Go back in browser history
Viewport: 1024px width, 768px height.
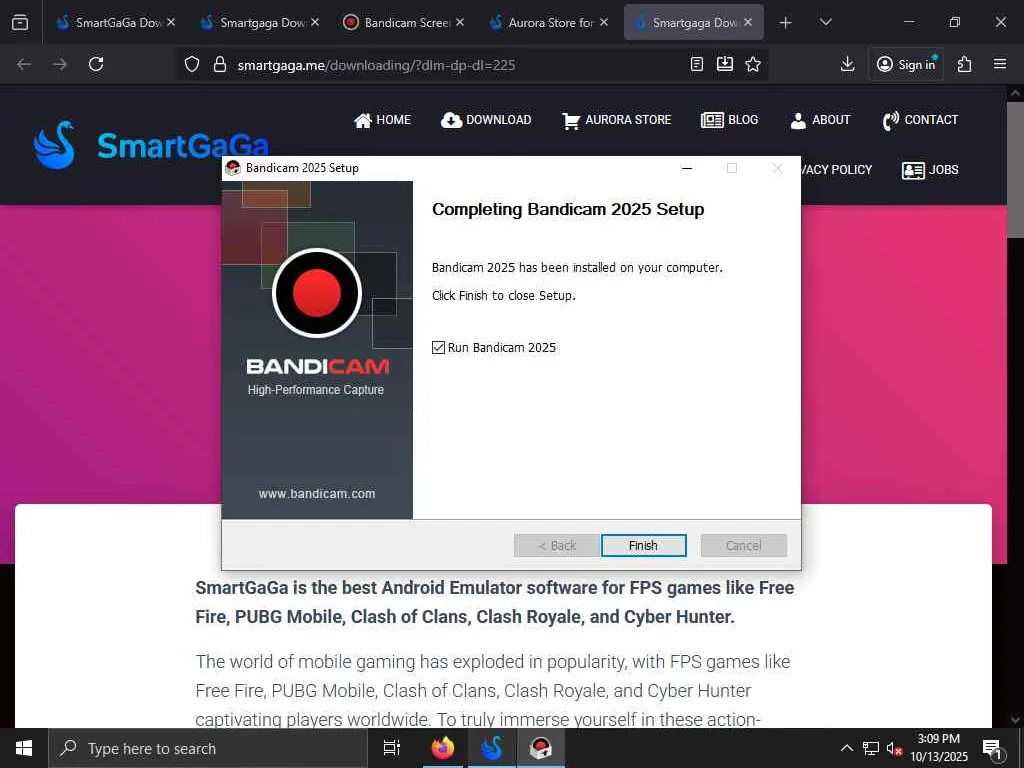pos(24,64)
